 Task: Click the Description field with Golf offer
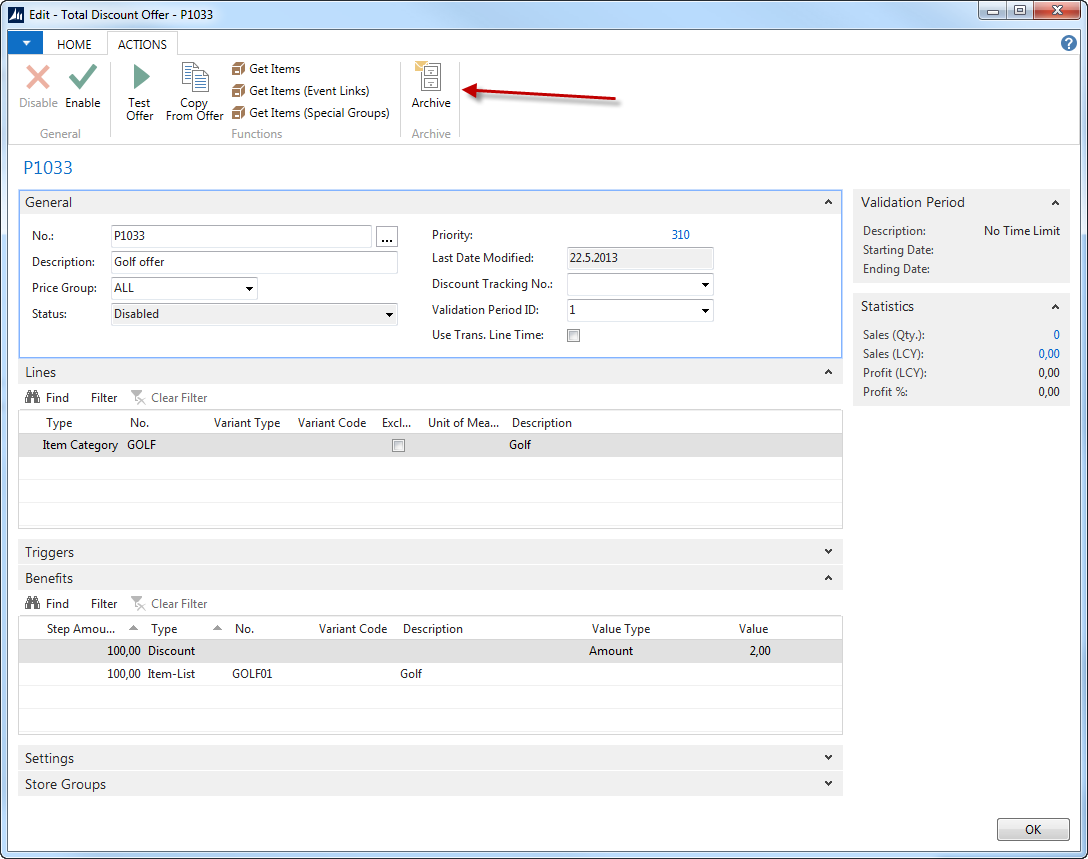coord(254,262)
